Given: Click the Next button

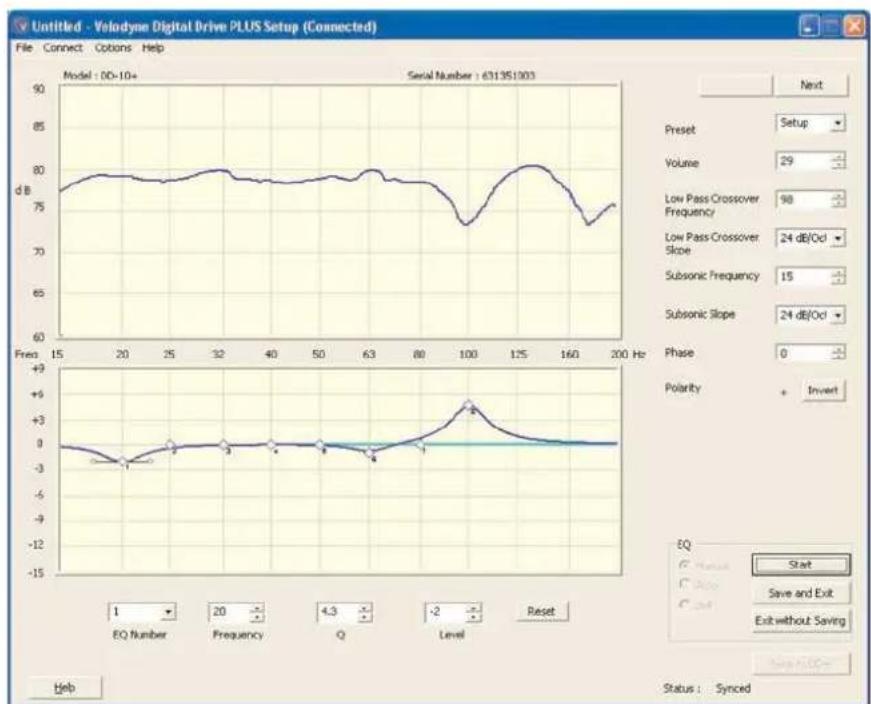Looking at the screenshot, I should point(811,85).
